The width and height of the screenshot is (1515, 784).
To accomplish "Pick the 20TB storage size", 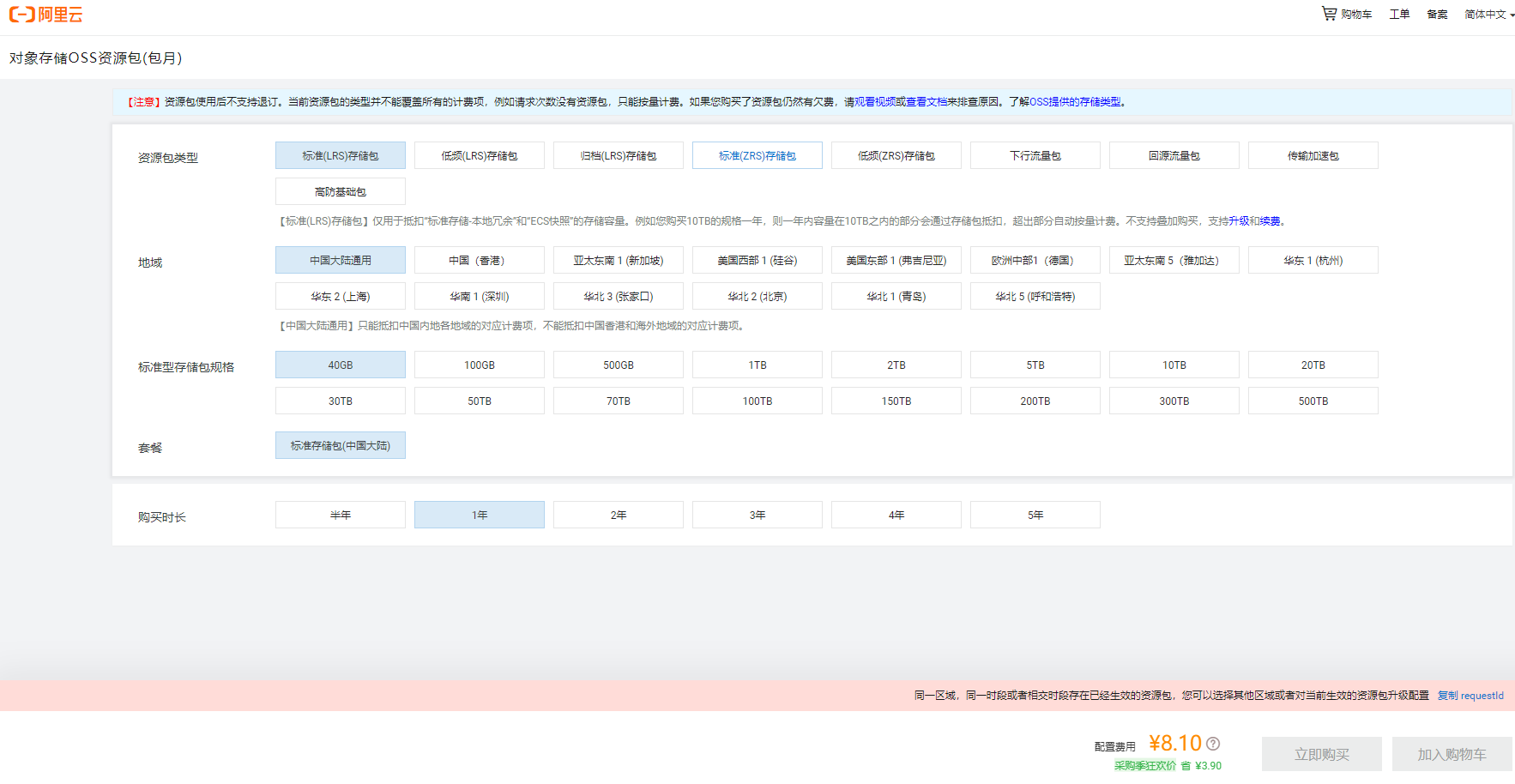I will click(1313, 365).
